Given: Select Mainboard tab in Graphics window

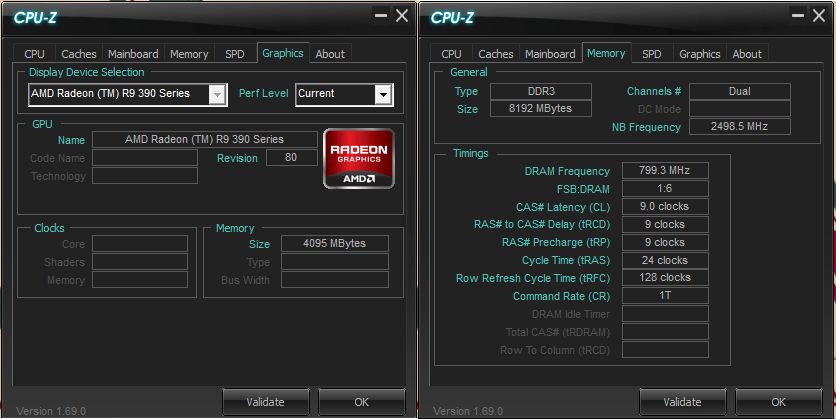Looking at the screenshot, I should click(133, 54).
